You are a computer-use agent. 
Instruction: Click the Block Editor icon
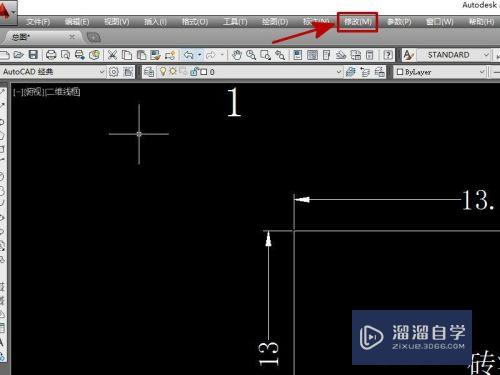point(170,55)
